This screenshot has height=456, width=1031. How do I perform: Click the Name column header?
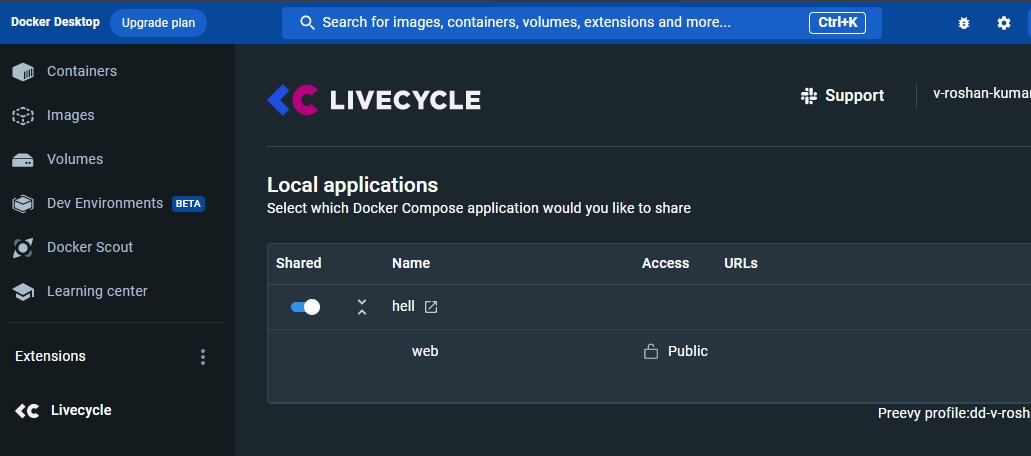411,263
